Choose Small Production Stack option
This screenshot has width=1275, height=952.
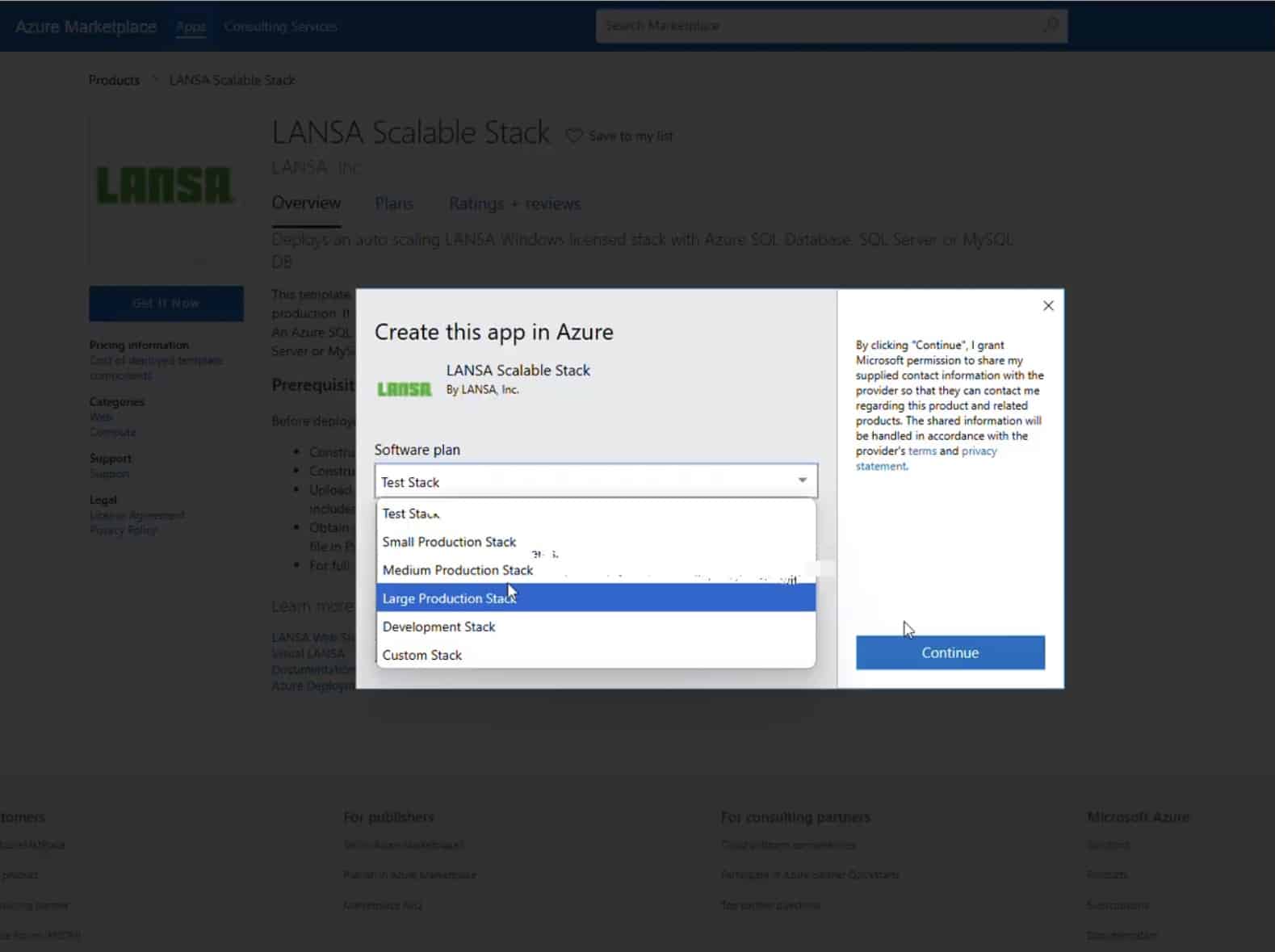(x=596, y=542)
